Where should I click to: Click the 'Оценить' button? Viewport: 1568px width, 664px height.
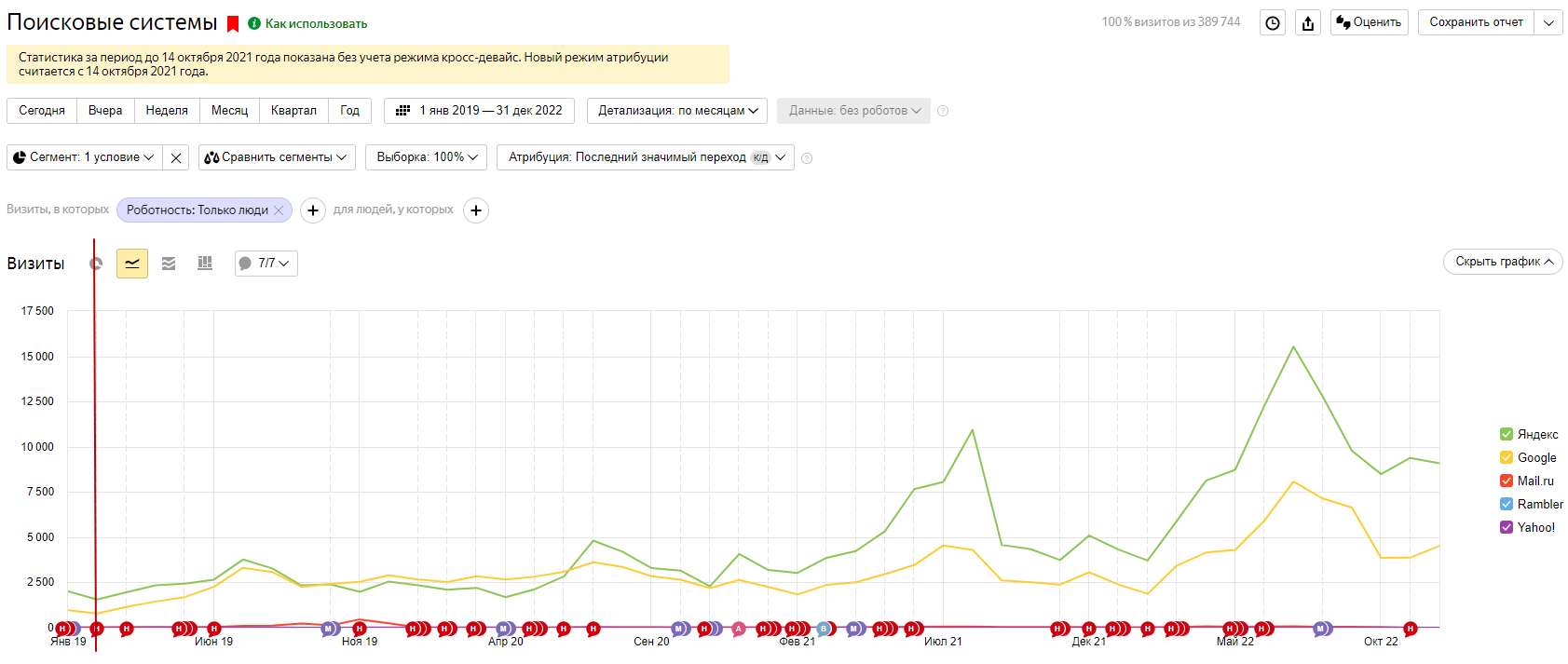pos(1369,23)
